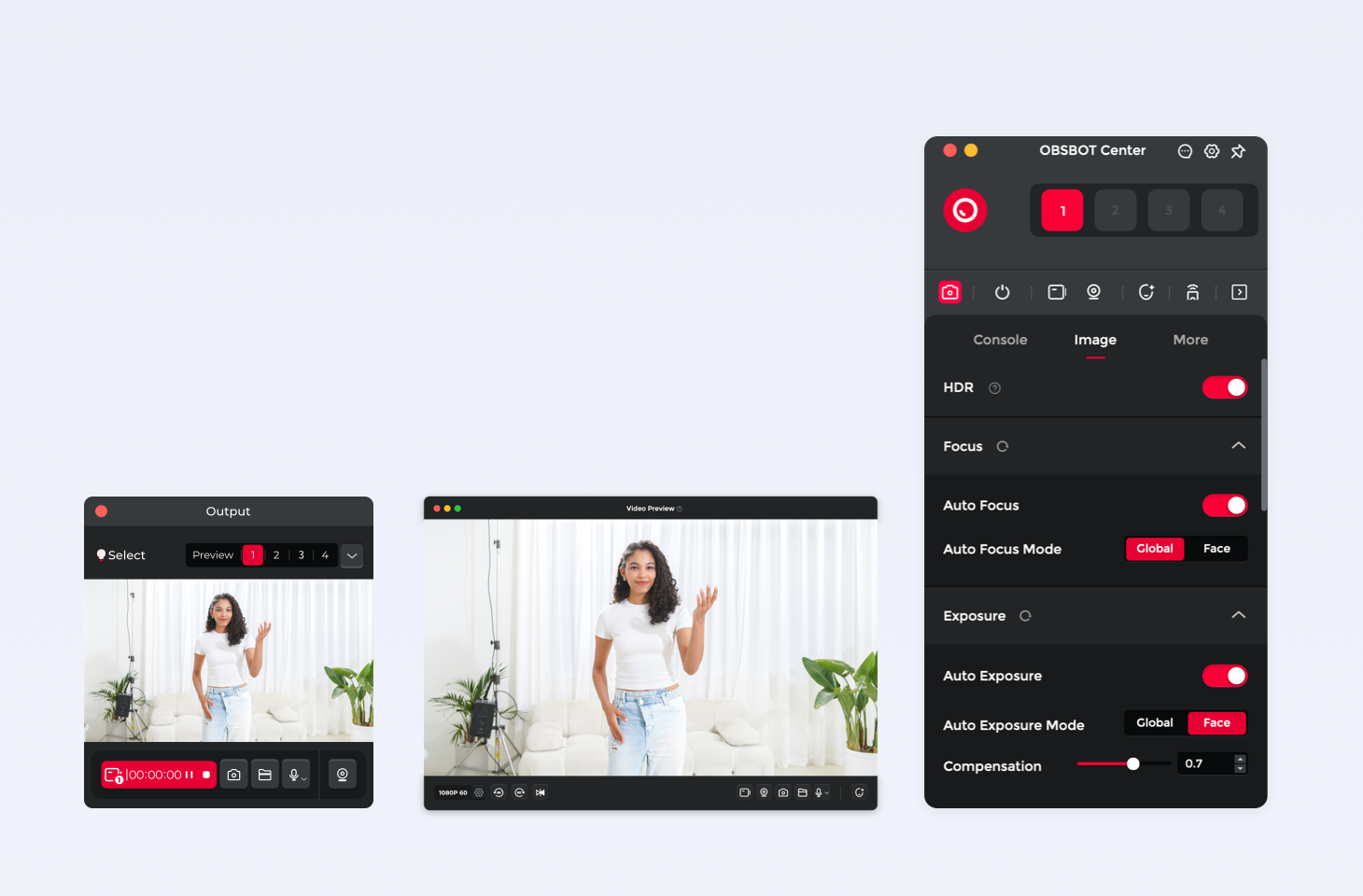1363x896 pixels.
Task: Collapse the Focus section
Action: click(x=1238, y=446)
